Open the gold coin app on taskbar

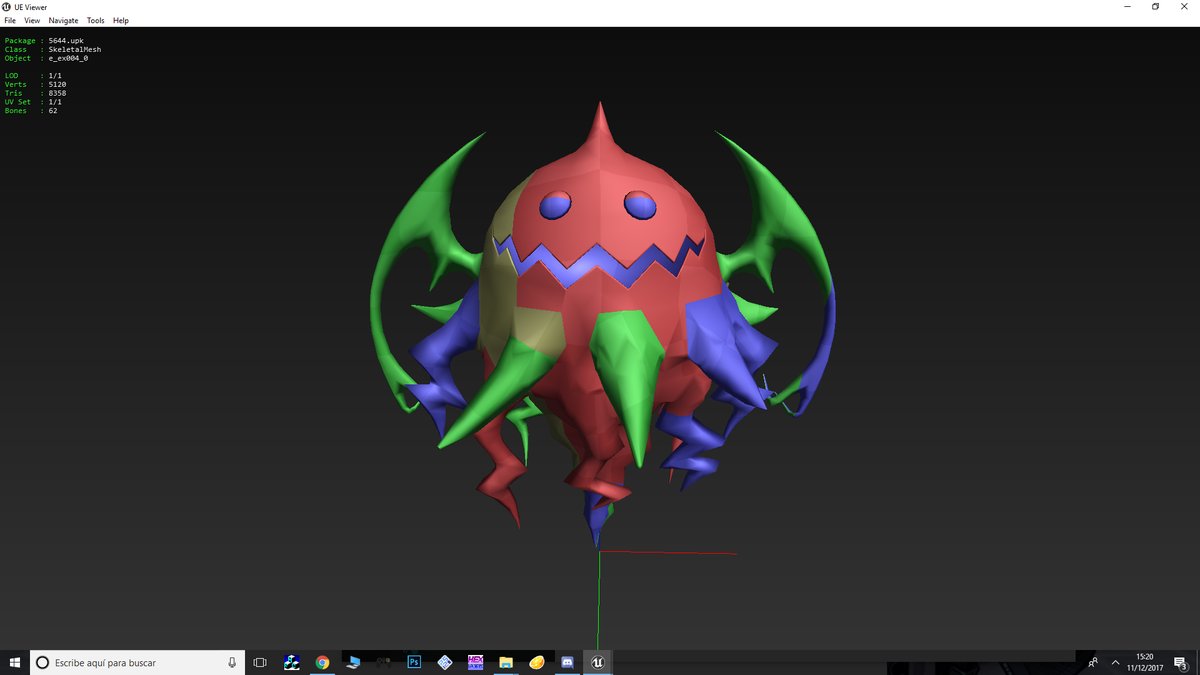point(537,662)
